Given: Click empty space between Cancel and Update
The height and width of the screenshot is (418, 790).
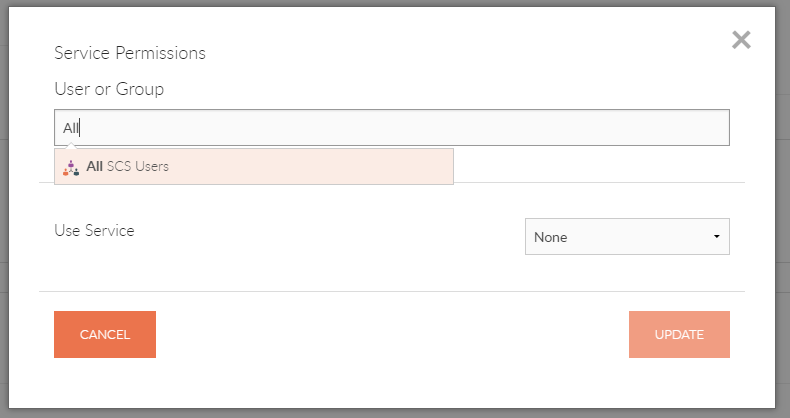Looking at the screenshot, I should (x=390, y=334).
